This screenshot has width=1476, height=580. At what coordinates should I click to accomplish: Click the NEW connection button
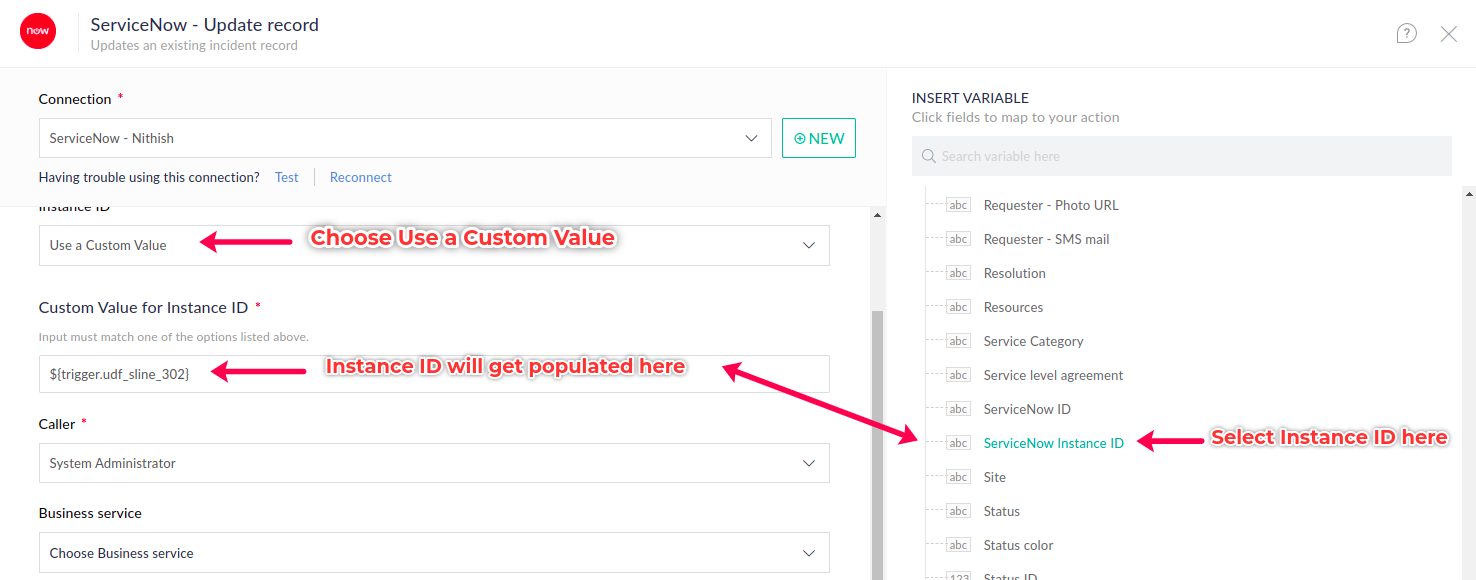[818, 138]
